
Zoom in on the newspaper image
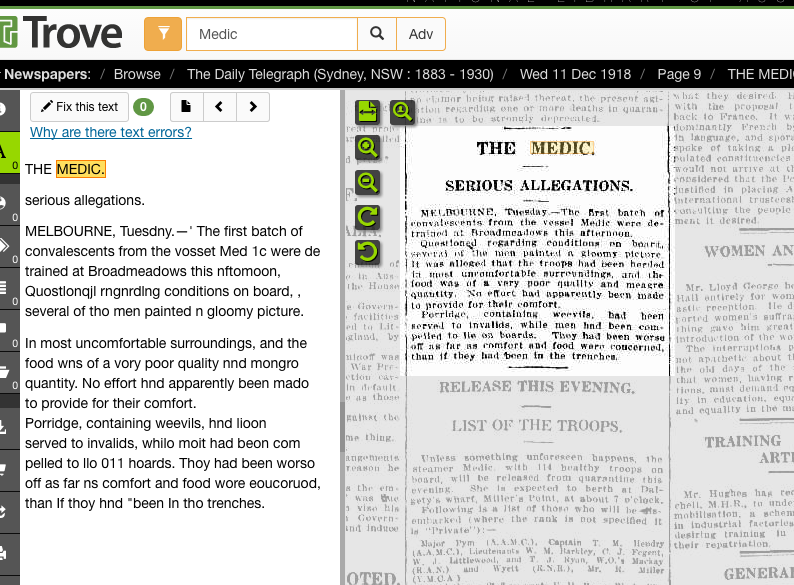tap(368, 148)
